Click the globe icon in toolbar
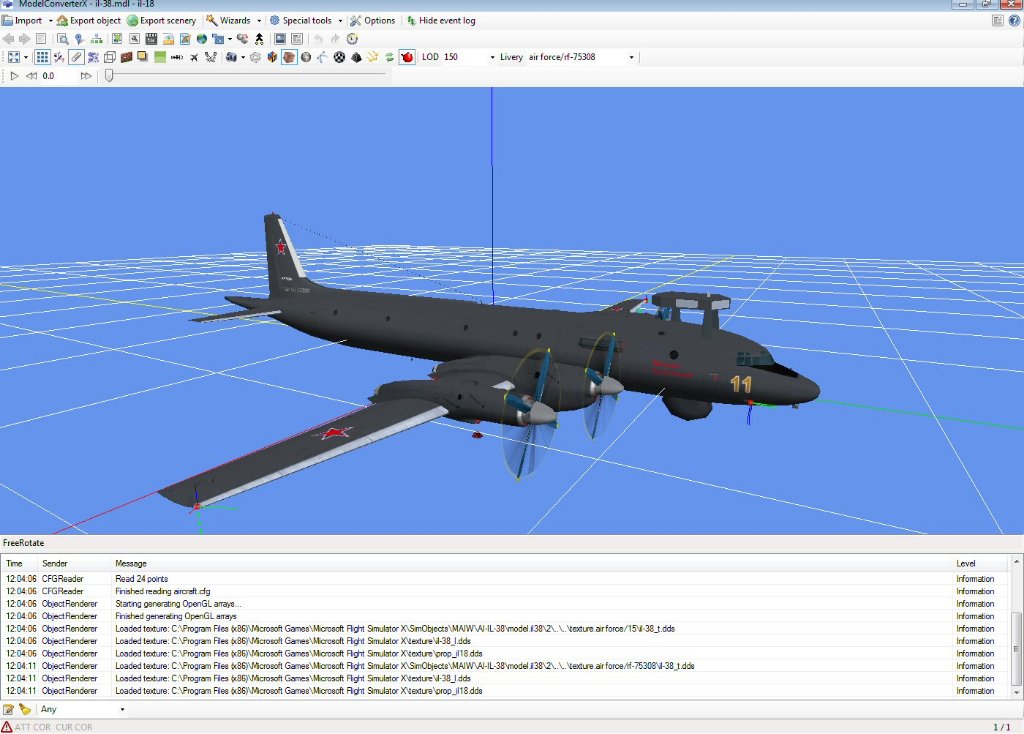The width and height of the screenshot is (1024, 734). click(x=202, y=39)
